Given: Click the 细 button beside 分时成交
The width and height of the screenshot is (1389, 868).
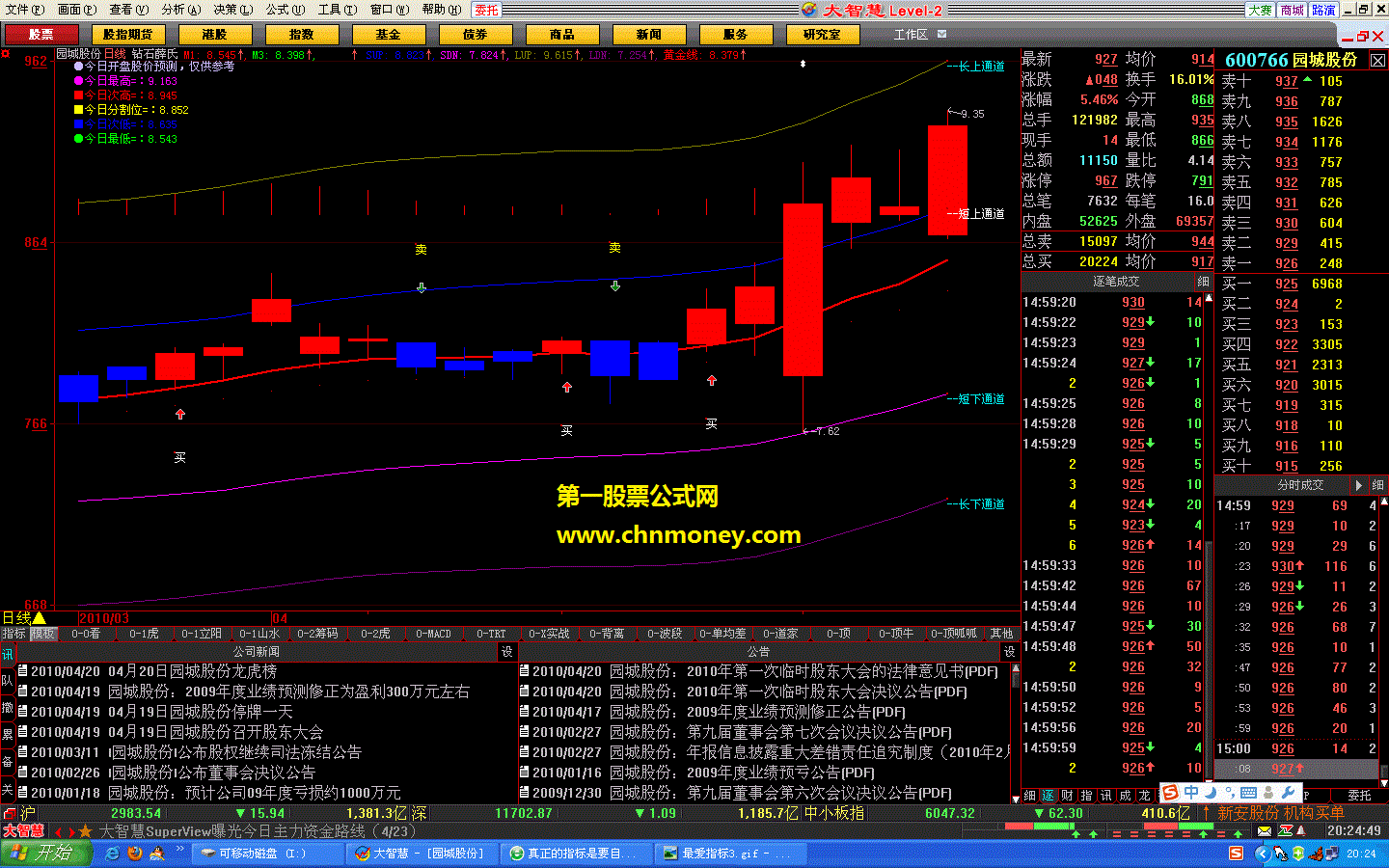Looking at the screenshot, I should point(1376,485).
